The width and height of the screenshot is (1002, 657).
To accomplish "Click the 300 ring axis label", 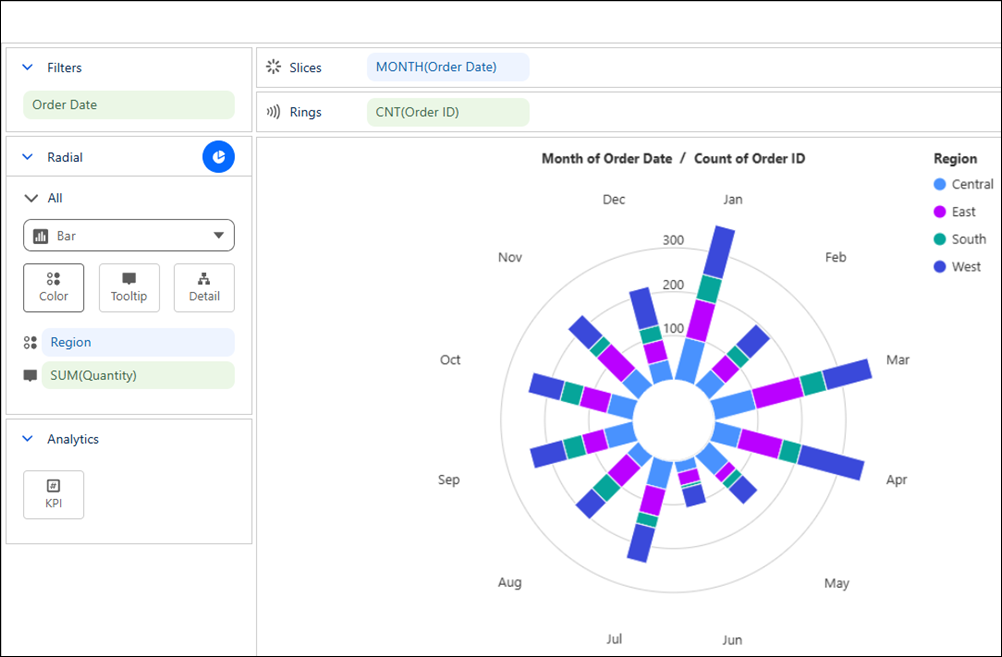I will [x=673, y=240].
